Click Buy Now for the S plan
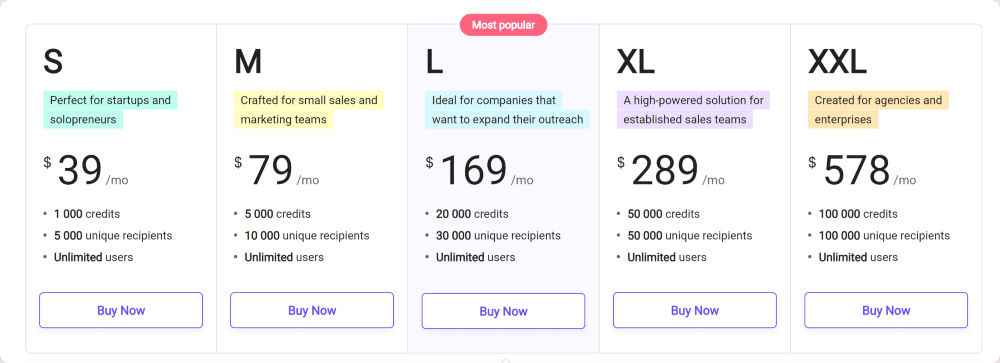Image resolution: width=1000 pixels, height=363 pixels. (121, 310)
